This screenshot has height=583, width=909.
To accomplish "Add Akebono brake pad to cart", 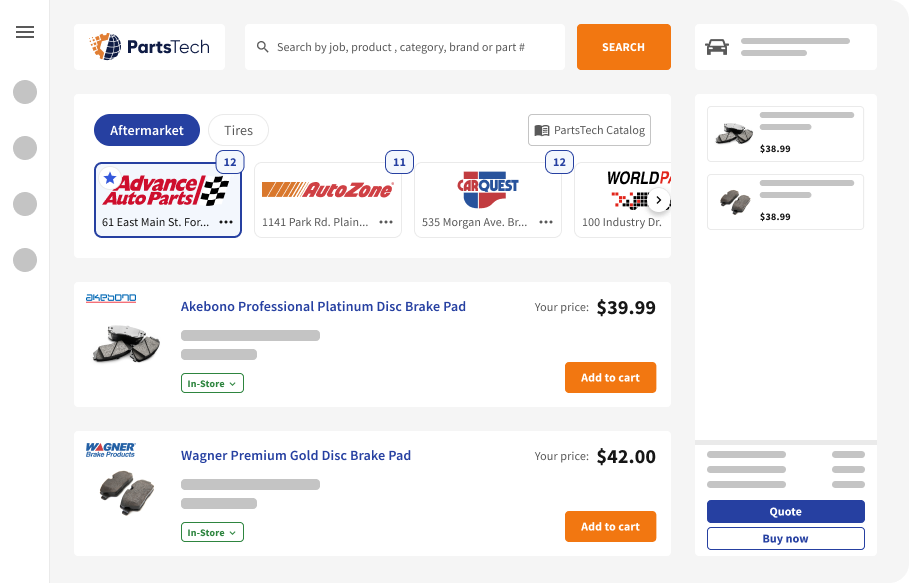I will pos(610,377).
